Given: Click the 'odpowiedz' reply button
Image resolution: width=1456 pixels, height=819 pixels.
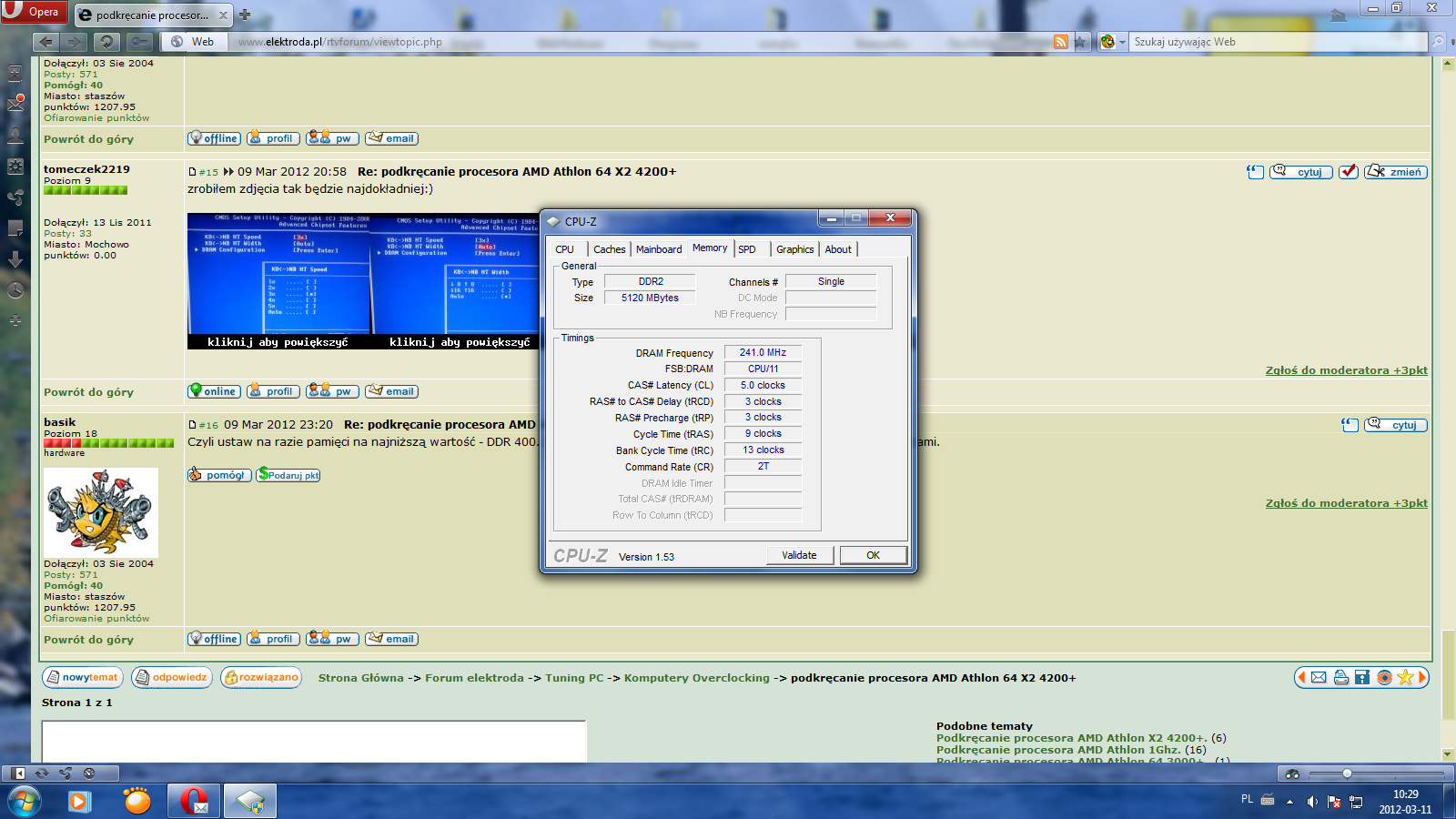Looking at the screenshot, I should pos(171,678).
